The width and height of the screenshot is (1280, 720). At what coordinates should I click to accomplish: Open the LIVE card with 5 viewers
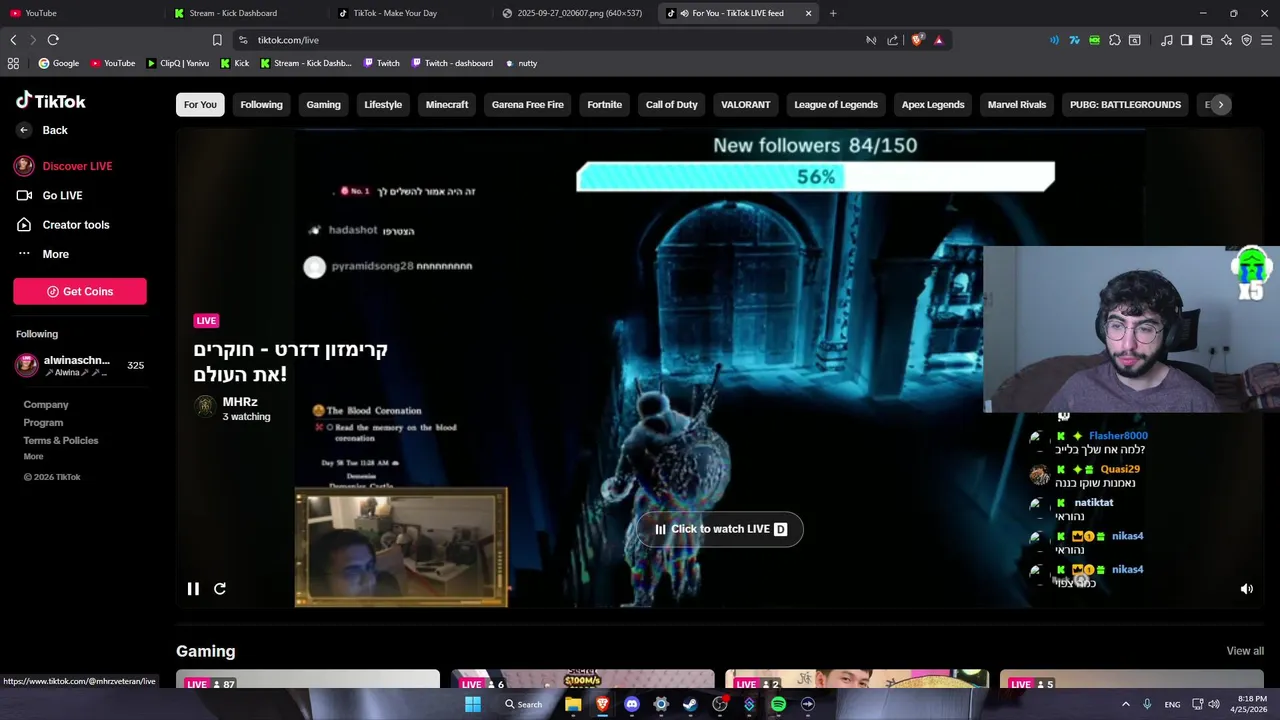1132,680
